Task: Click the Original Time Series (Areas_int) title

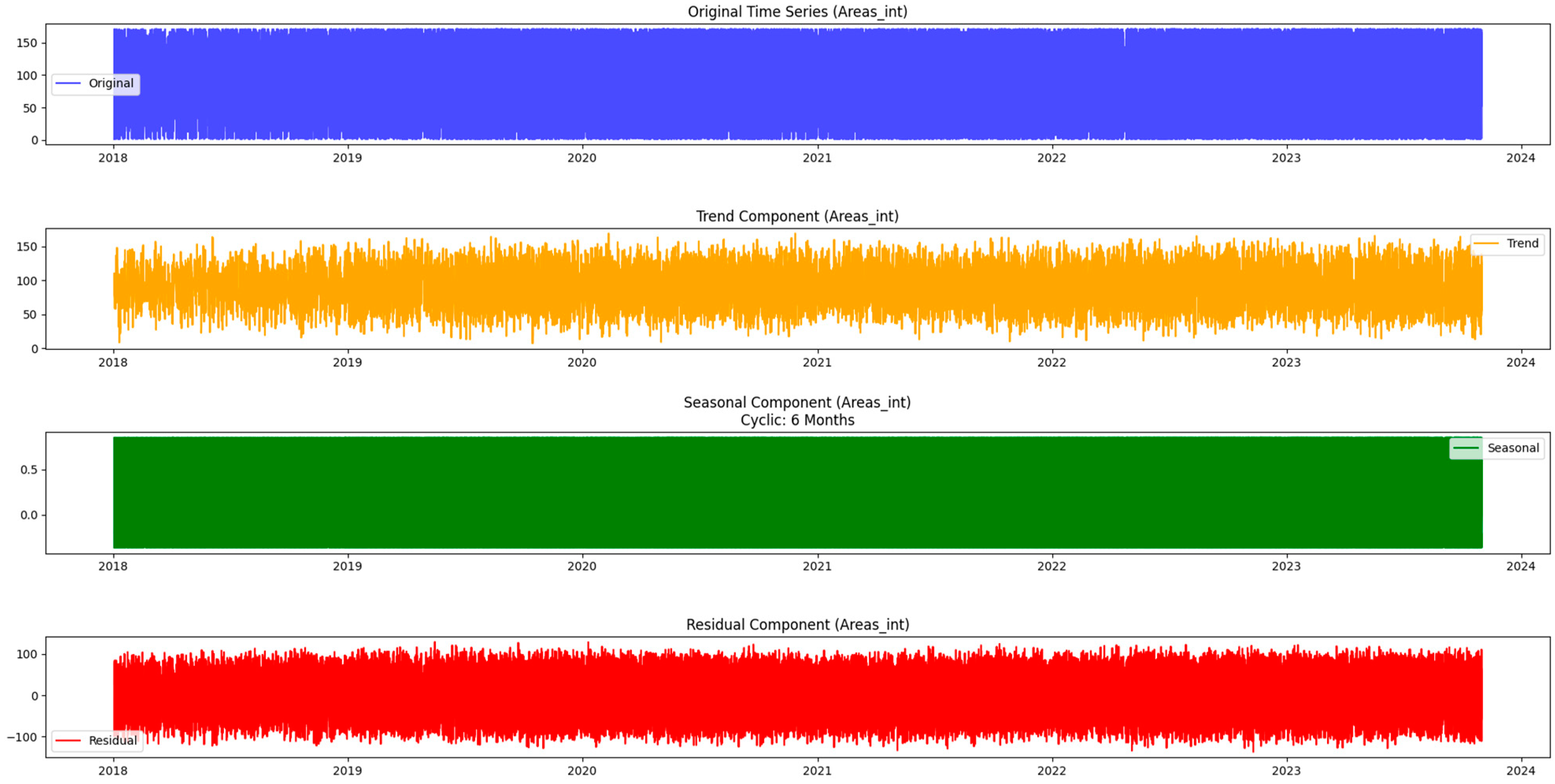Action: tap(797, 11)
